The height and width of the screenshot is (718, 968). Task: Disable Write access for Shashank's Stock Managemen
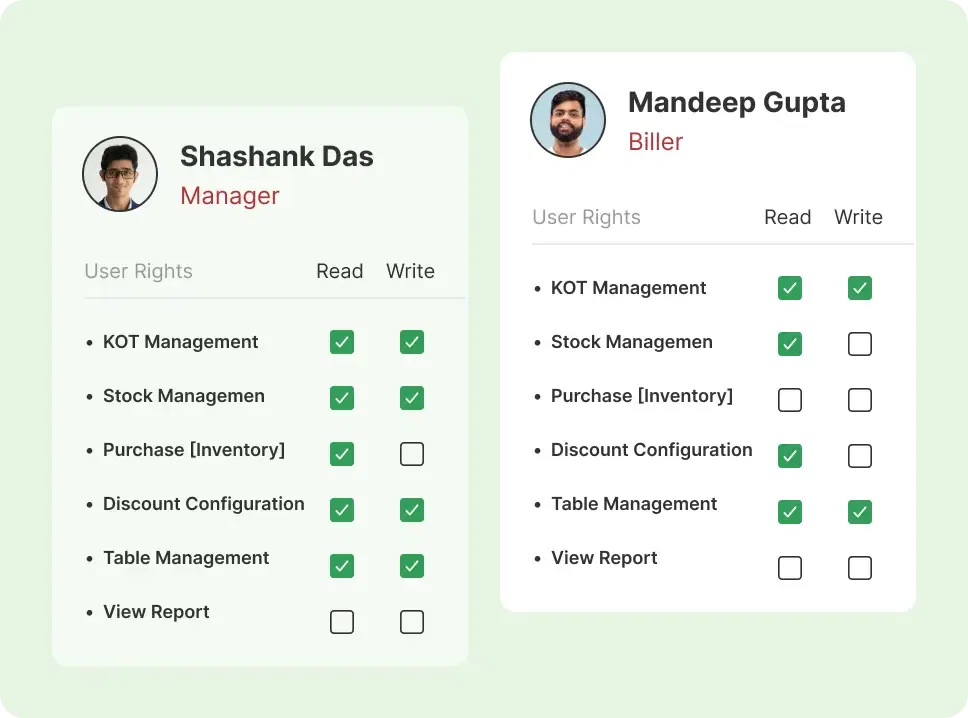[x=412, y=397]
